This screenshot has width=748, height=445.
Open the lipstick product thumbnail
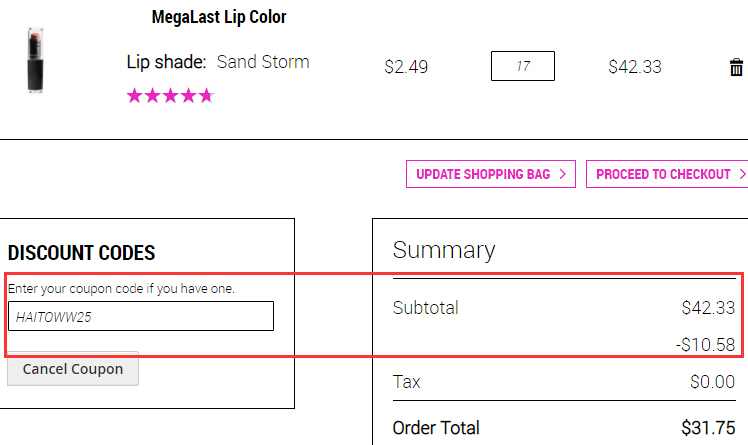click(36, 60)
